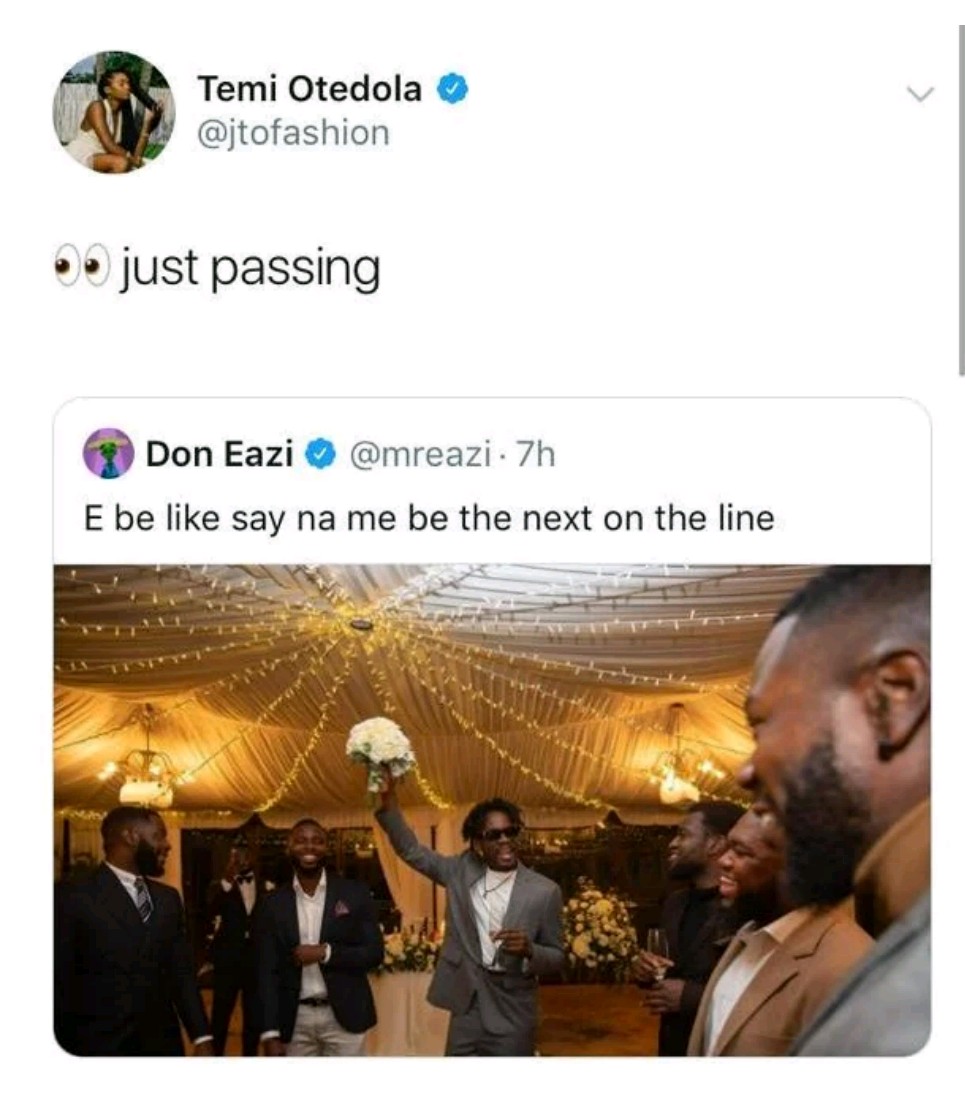Click the left chandelier in the photo
The height and width of the screenshot is (1110, 965).
pos(146,775)
